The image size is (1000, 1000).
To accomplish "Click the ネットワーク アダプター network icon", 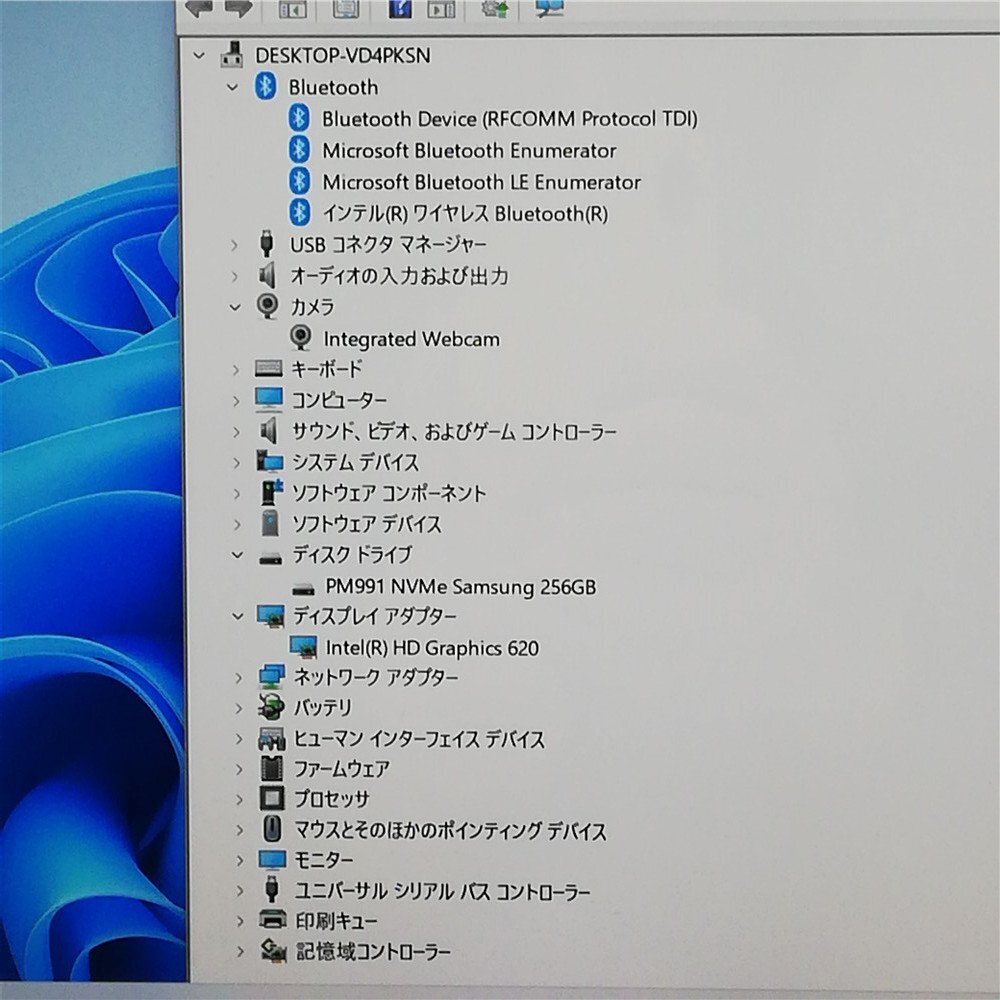I will 271,677.
